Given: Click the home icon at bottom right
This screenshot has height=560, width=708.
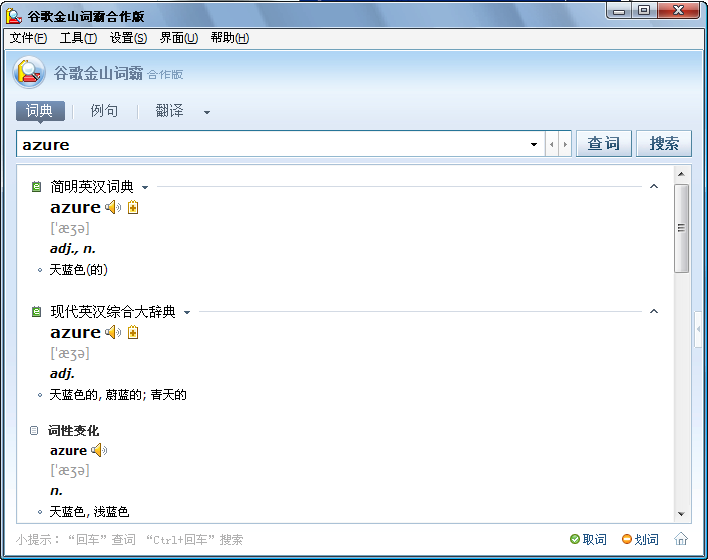Looking at the screenshot, I should [x=681, y=539].
